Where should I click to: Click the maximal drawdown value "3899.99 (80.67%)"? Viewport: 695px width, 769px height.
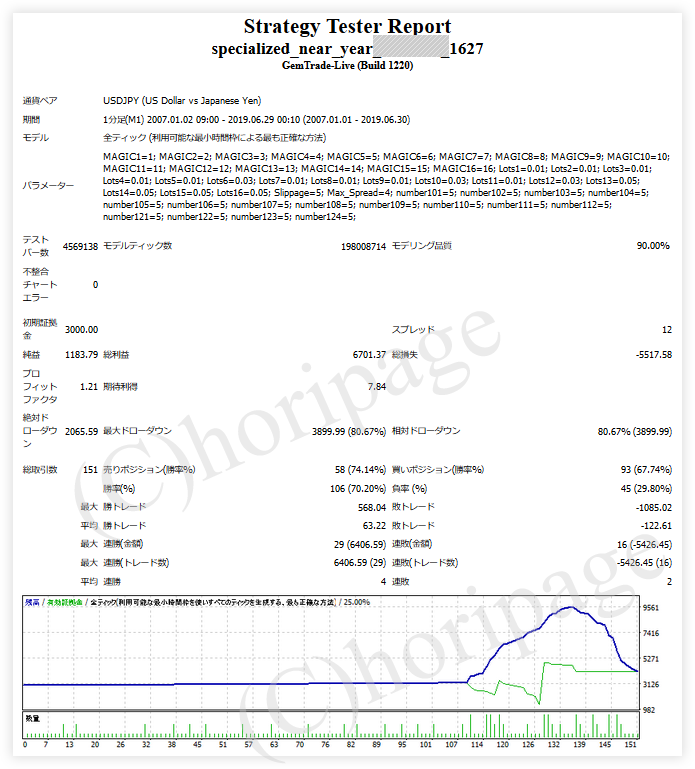tap(349, 432)
